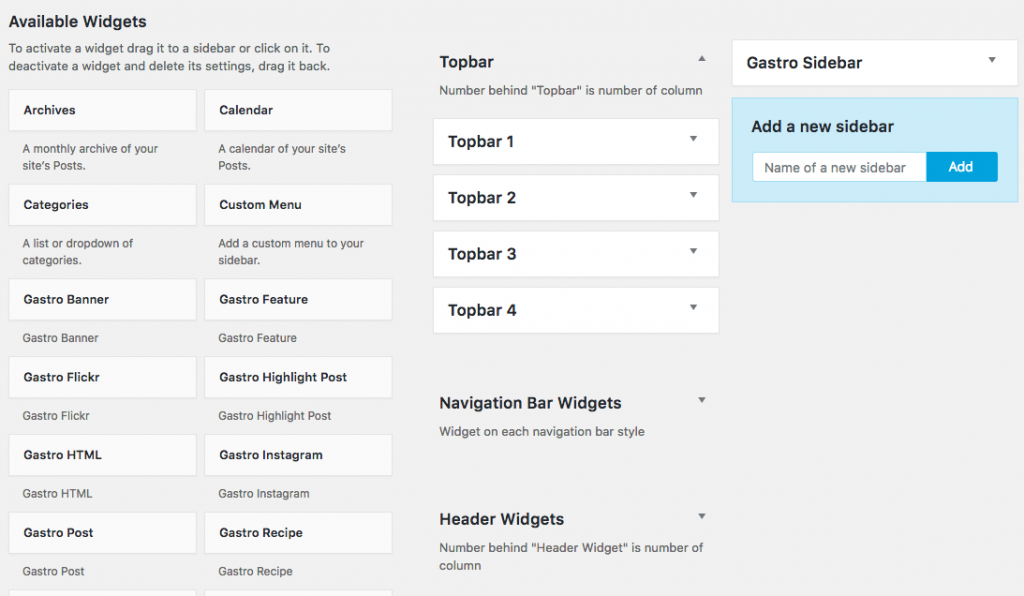The image size is (1024, 596).
Task: Expand the Navigation Bar Widgets section
Action: click(x=702, y=399)
